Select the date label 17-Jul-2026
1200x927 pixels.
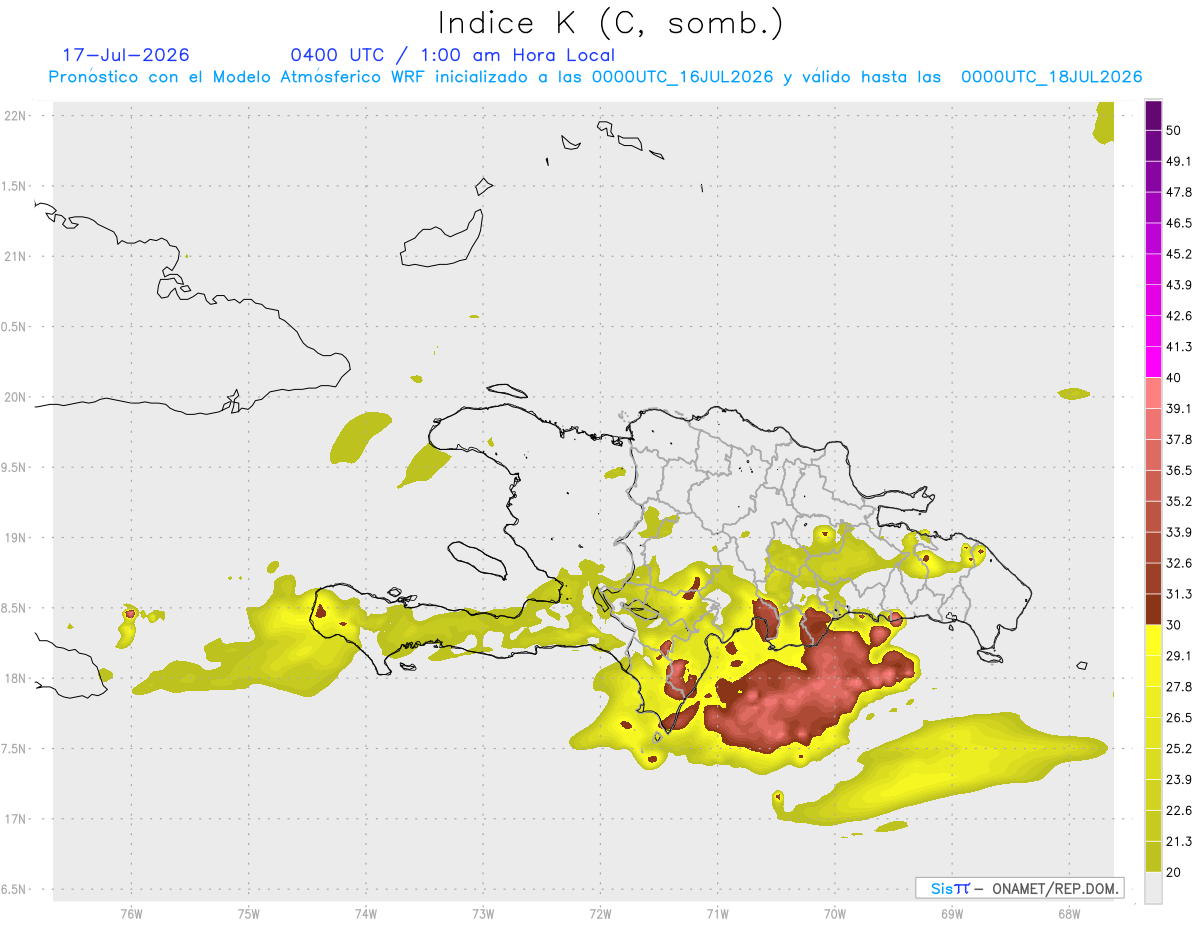[126, 55]
